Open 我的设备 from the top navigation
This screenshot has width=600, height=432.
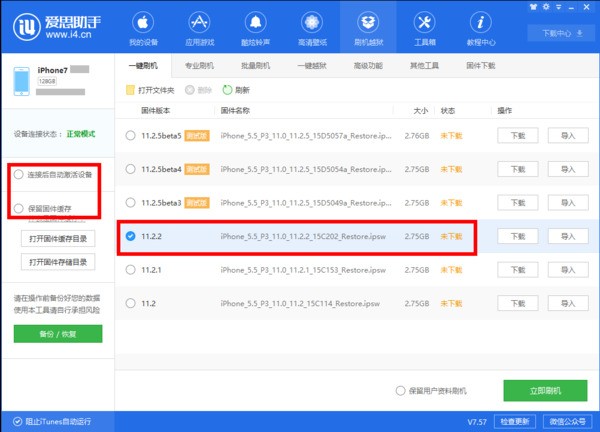[143, 27]
